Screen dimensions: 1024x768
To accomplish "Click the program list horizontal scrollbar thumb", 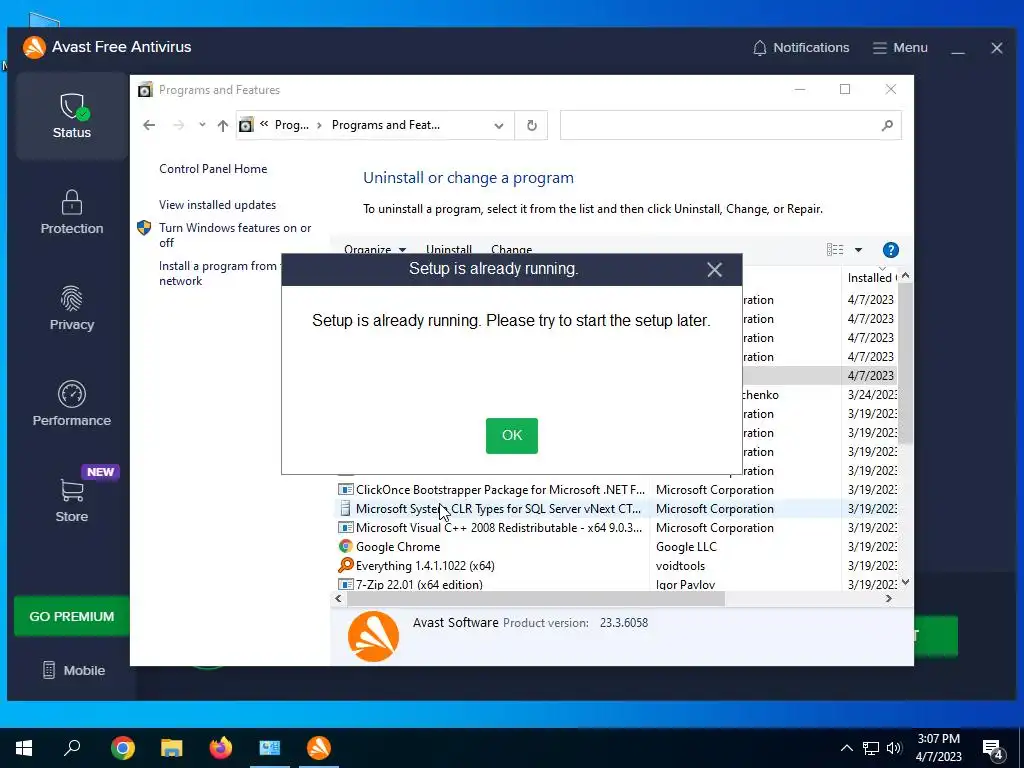I will (x=535, y=598).
